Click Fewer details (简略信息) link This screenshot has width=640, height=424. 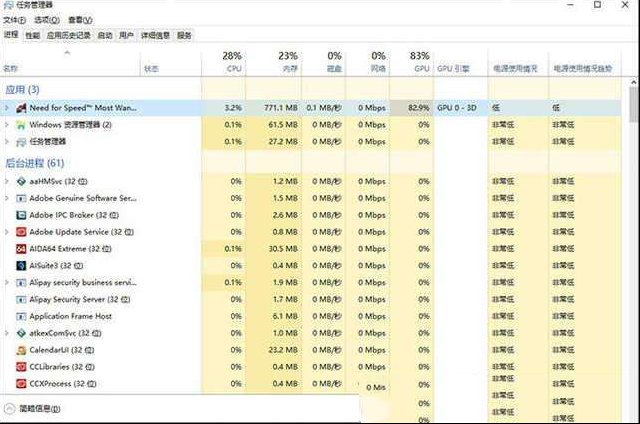pyautogui.click(x=40, y=408)
